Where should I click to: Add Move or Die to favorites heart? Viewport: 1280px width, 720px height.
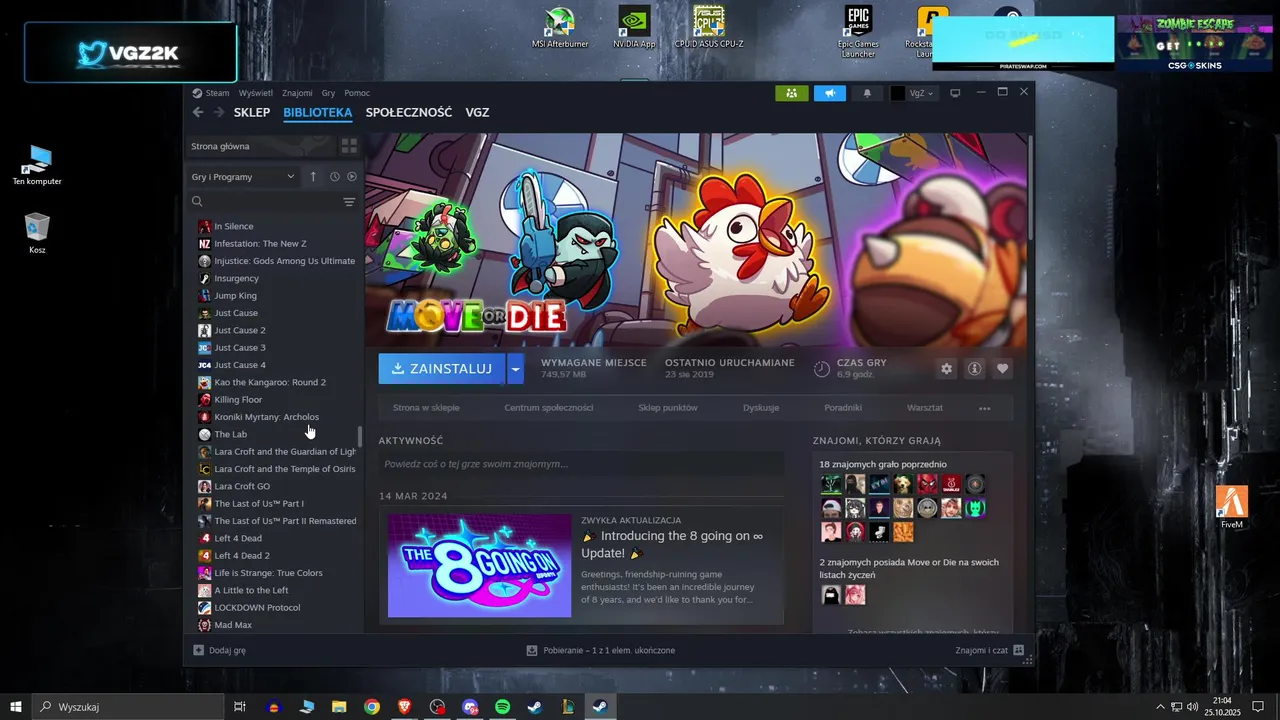click(x=1002, y=369)
